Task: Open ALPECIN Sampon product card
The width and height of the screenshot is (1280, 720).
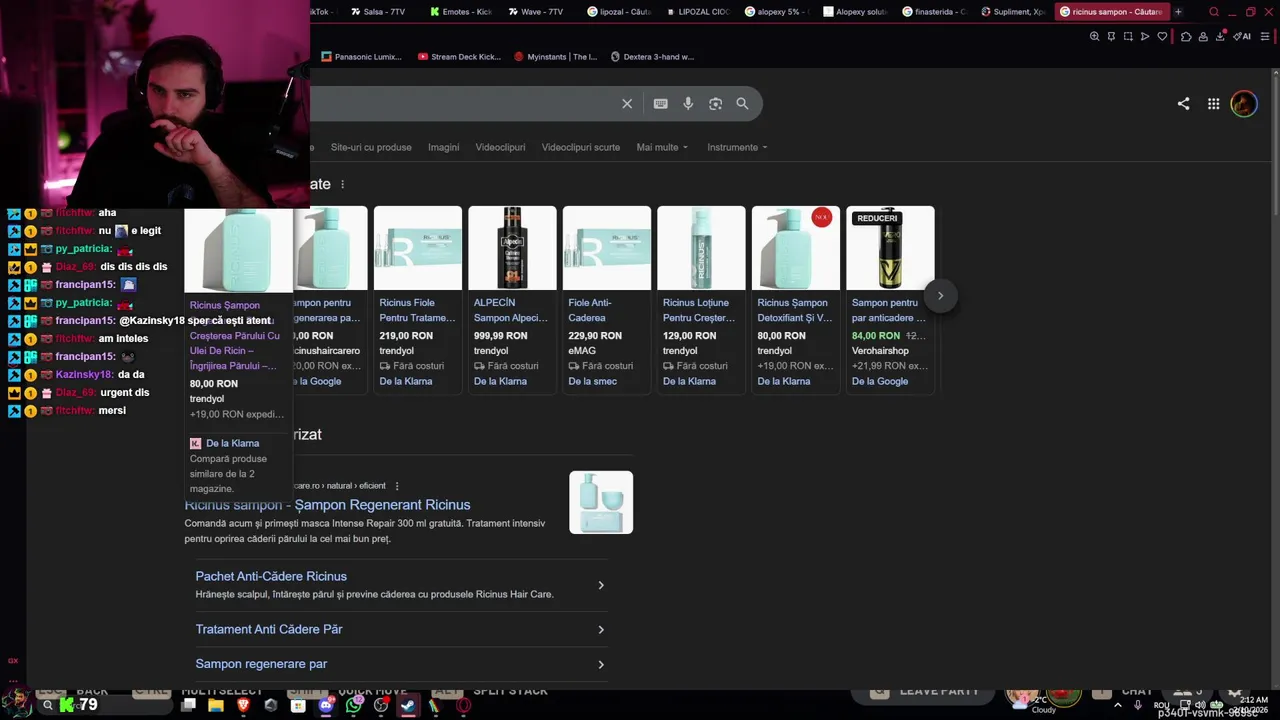Action: coord(512,299)
